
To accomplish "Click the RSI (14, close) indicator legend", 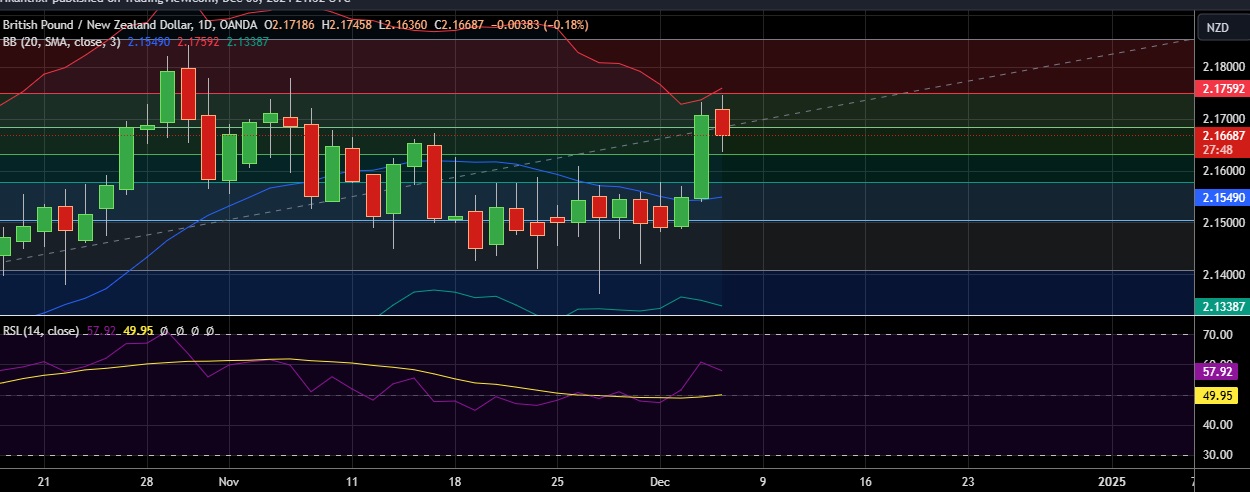I will tap(41, 330).
